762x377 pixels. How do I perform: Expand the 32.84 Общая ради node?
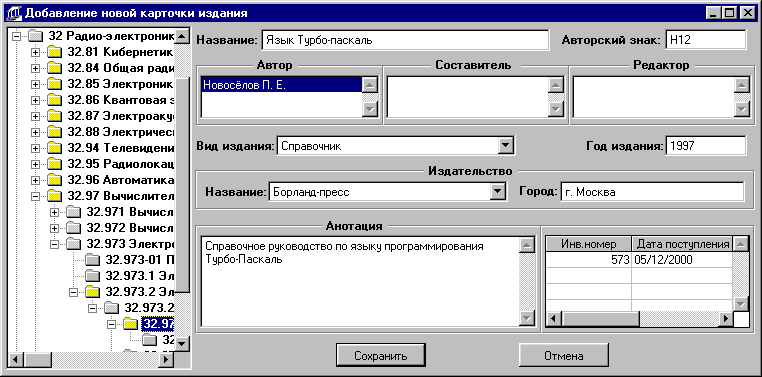(35, 68)
